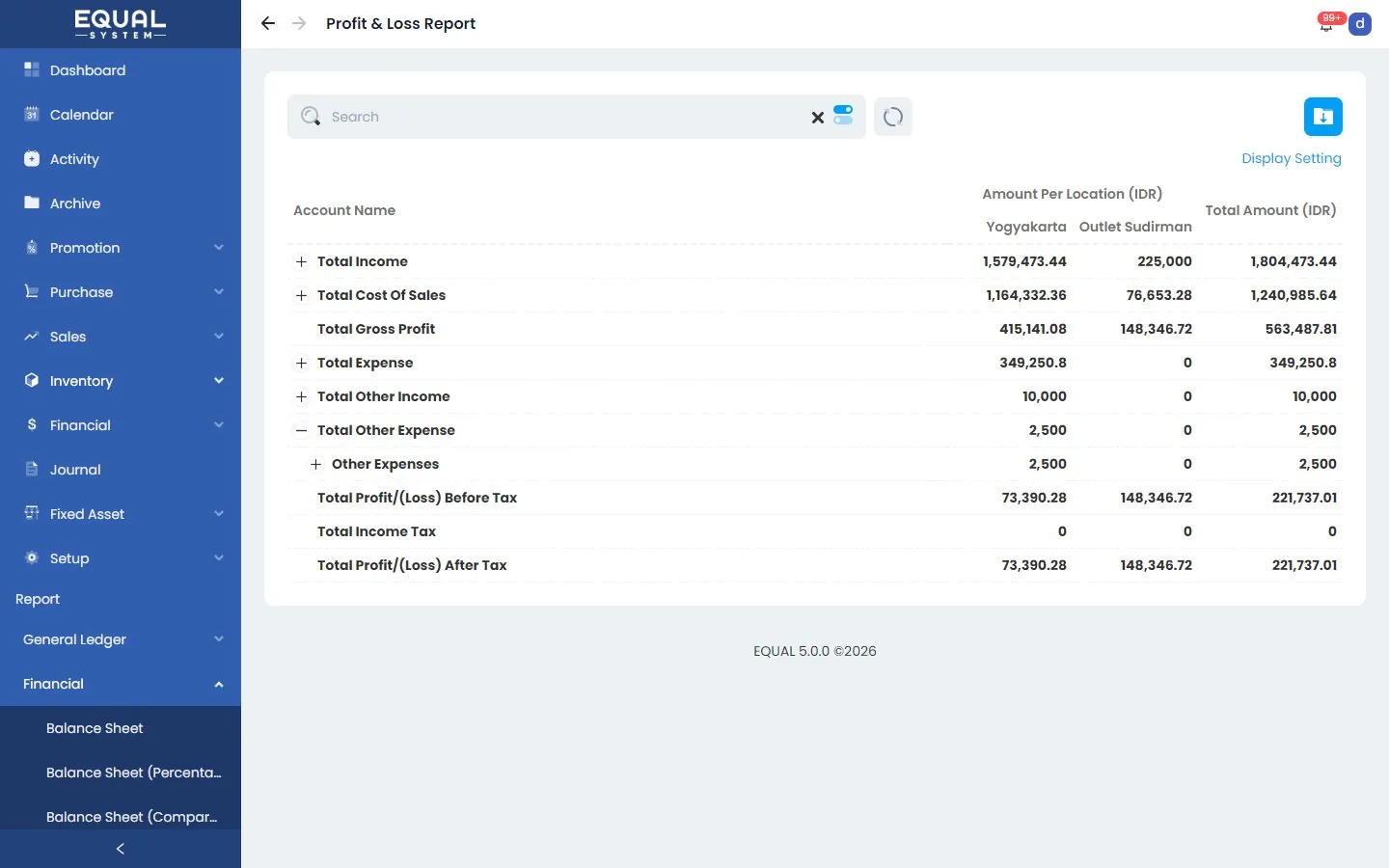
Task: Refresh the report with the reload icon
Action: 893,117
